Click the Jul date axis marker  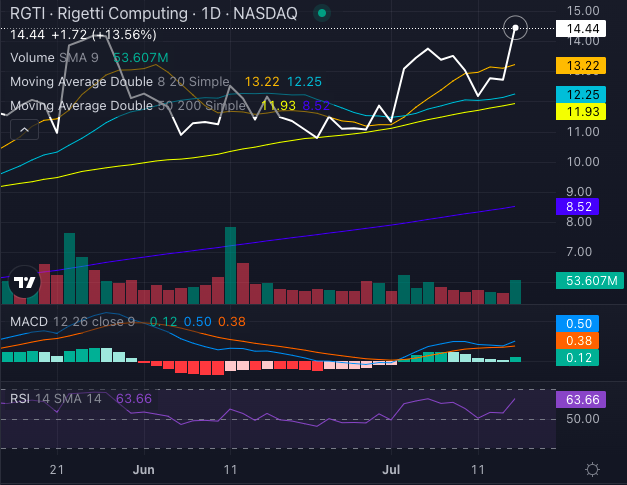click(x=391, y=469)
